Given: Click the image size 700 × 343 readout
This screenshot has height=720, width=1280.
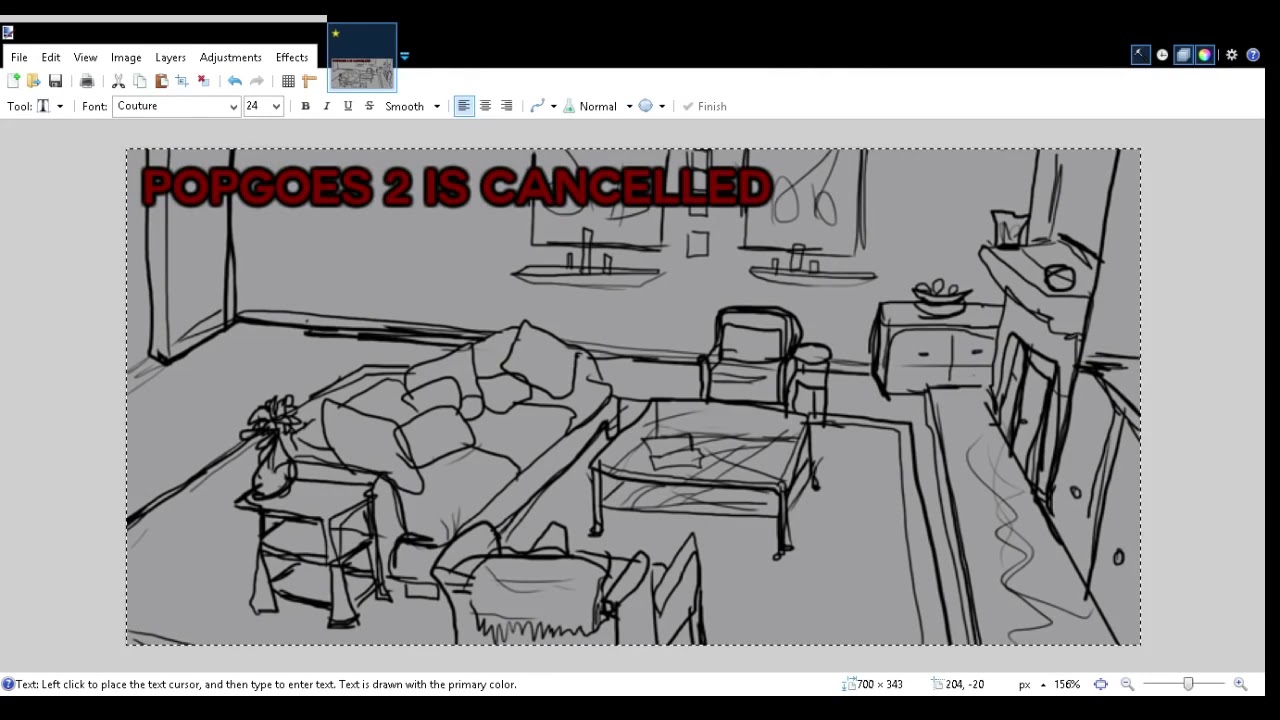Looking at the screenshot, I should coord(874,685).
